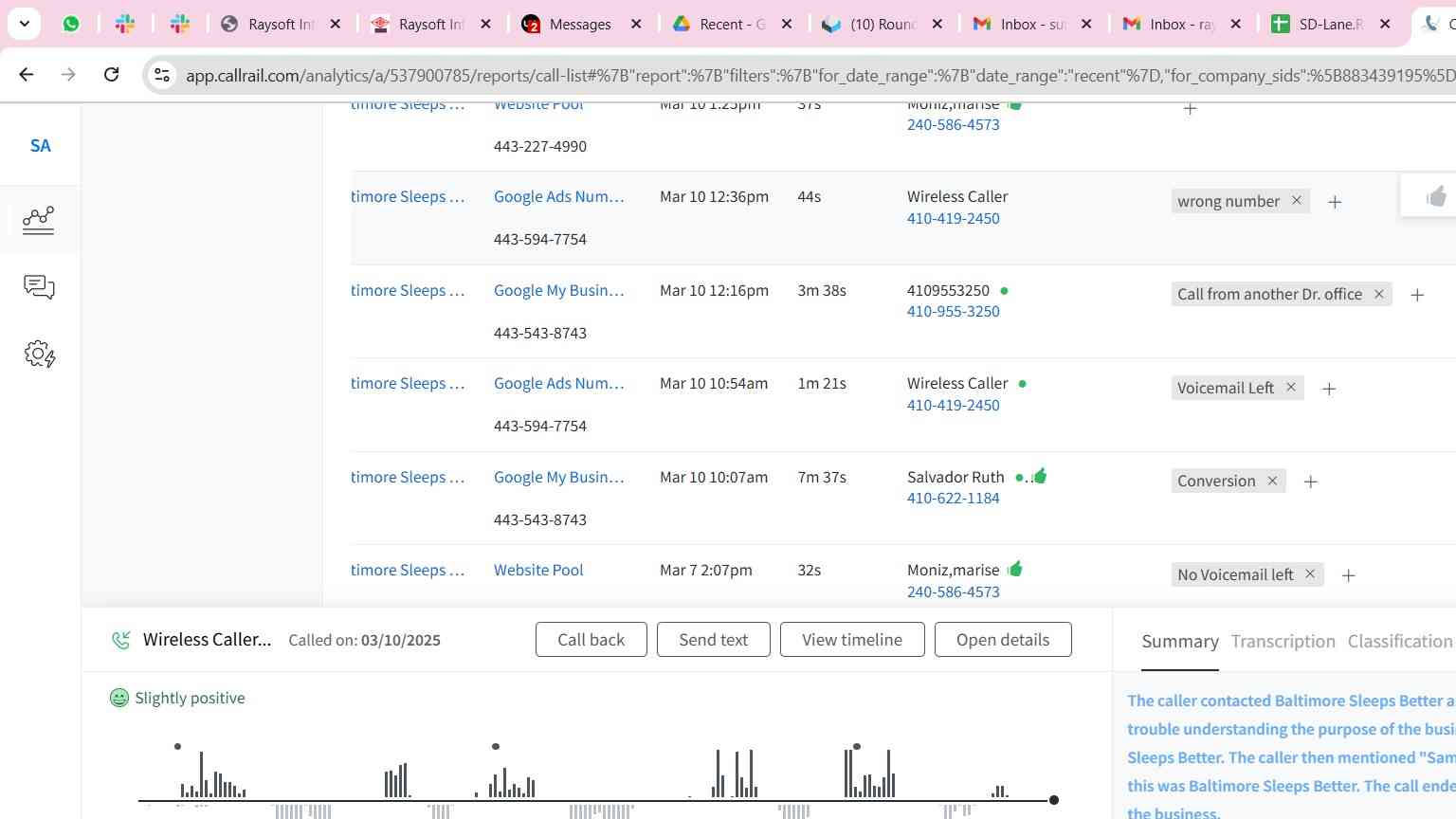The image size is (1456, 819).
Task: Add a tag beside "No Voicemail left"
Action: 1348,575
